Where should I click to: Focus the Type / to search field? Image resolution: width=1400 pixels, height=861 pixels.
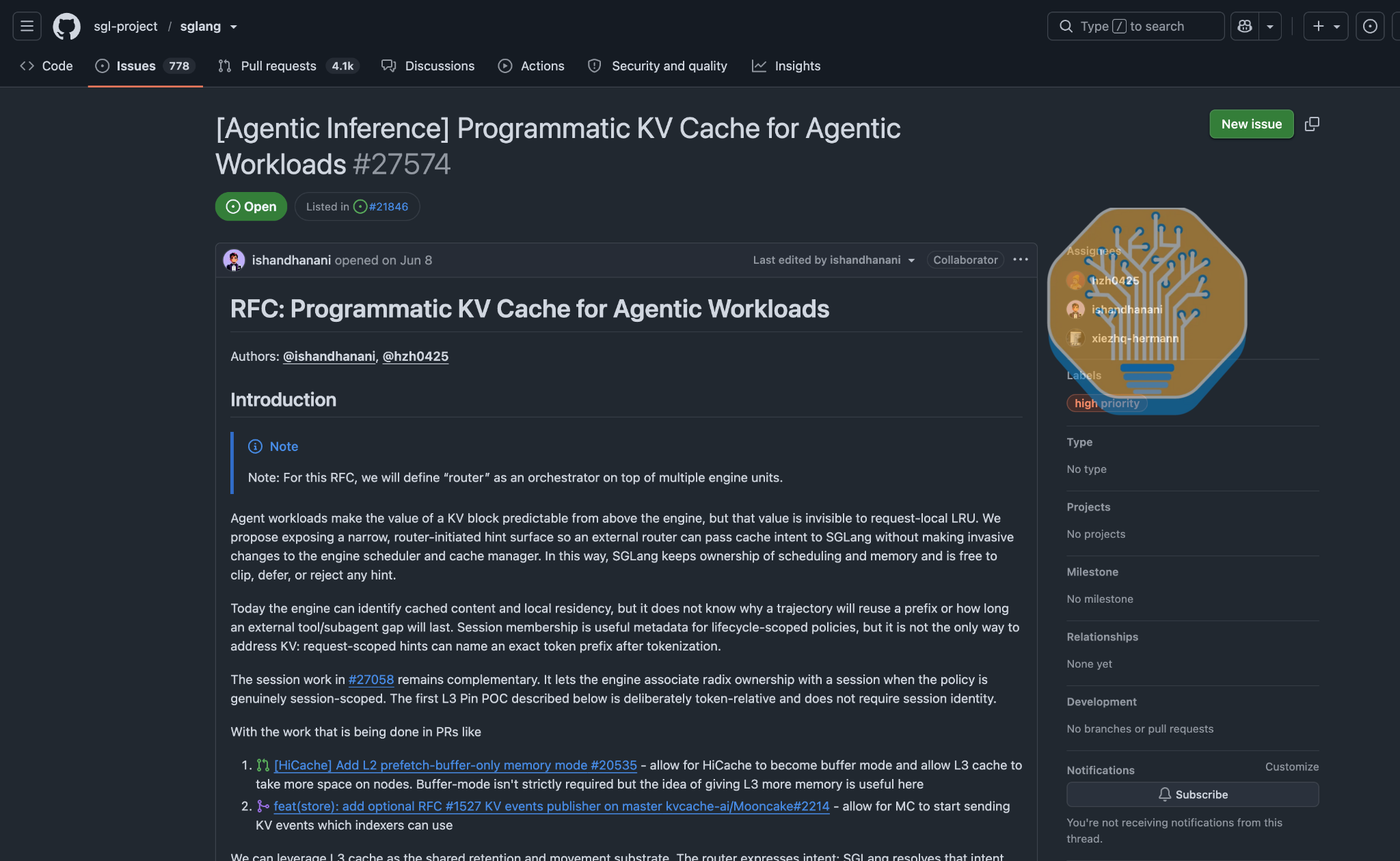(1135, 26)
